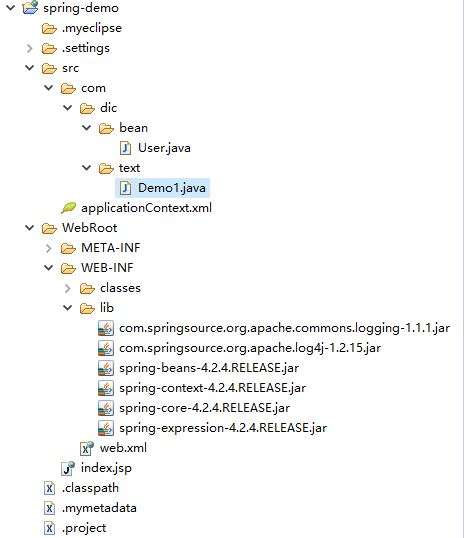Click the META-INF folder icon
Screen dimensions: 464x538
[x=68, y=248]
